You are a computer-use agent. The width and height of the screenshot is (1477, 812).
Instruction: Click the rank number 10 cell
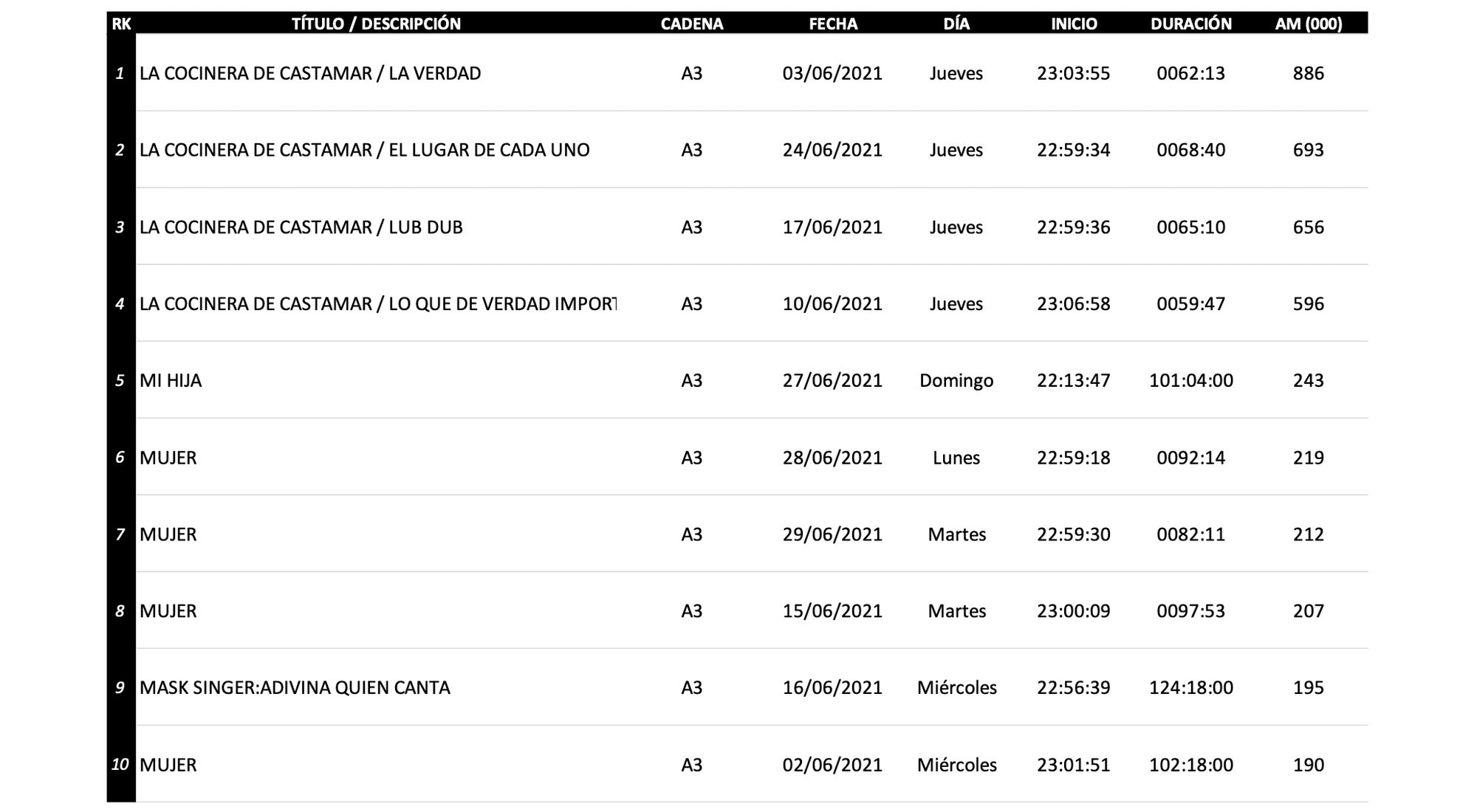click(120, 765)
